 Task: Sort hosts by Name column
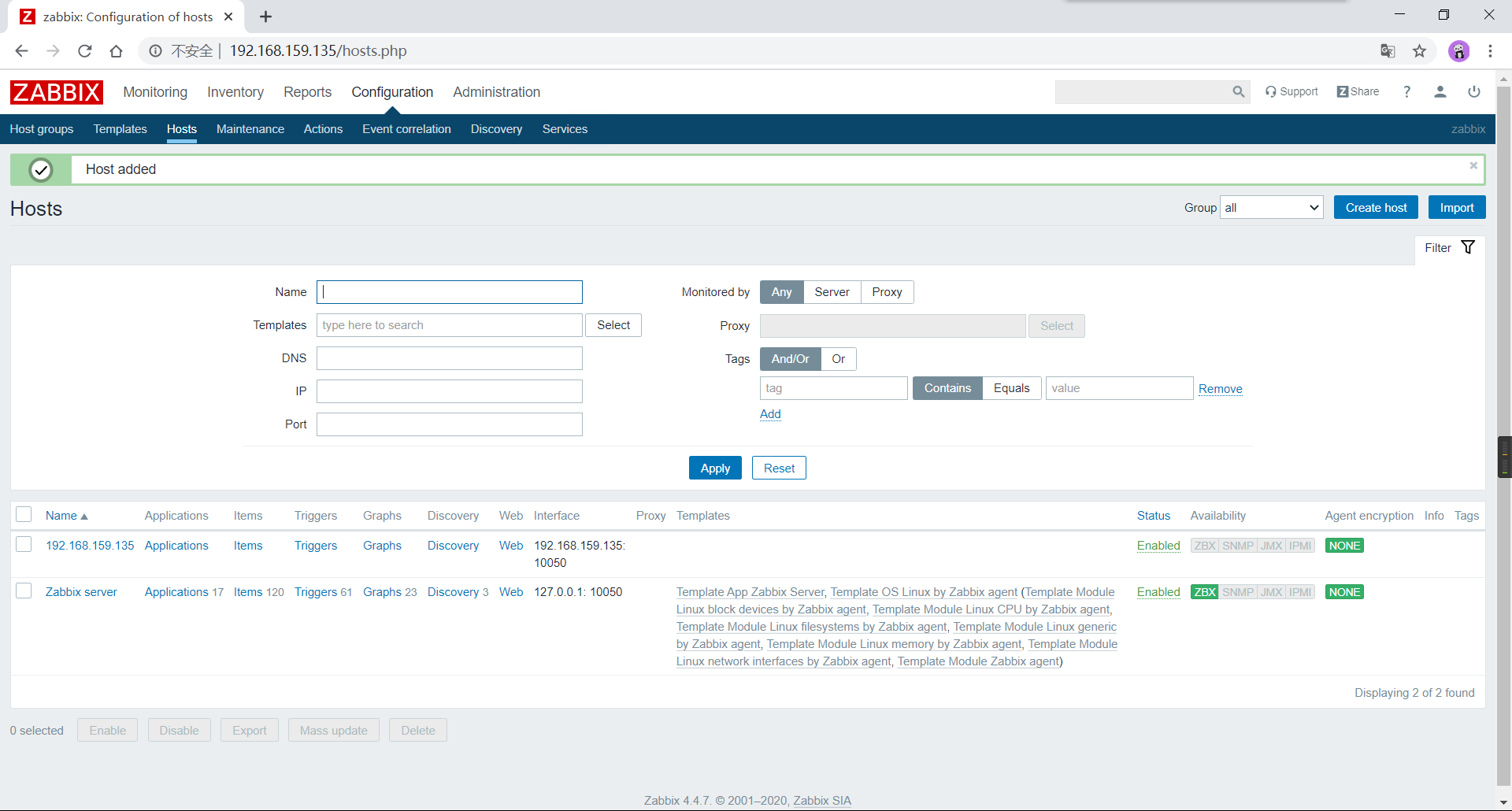[x=66, y=516]
